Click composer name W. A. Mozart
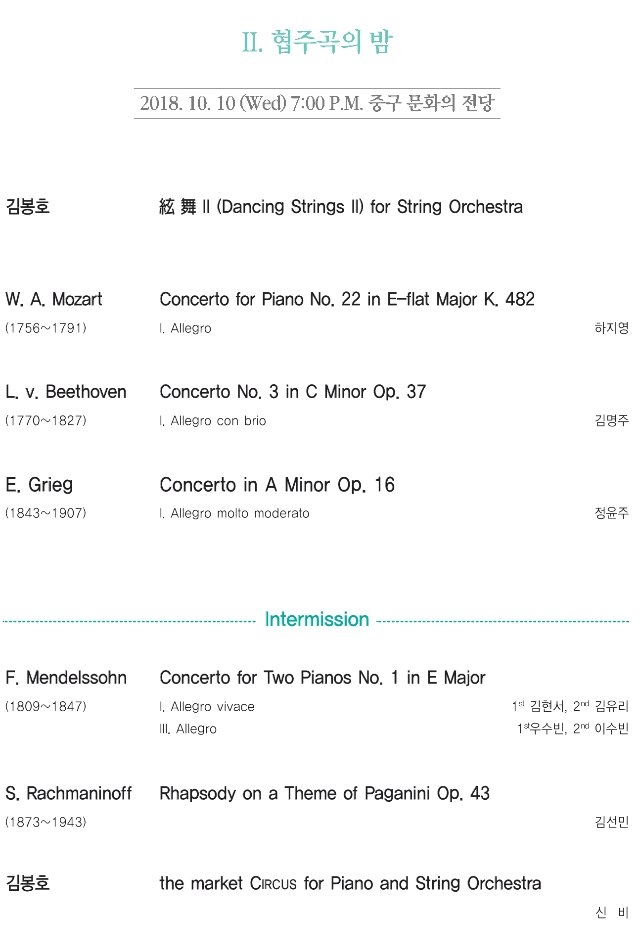The image size is (640, 944). (x=54, y=299)
